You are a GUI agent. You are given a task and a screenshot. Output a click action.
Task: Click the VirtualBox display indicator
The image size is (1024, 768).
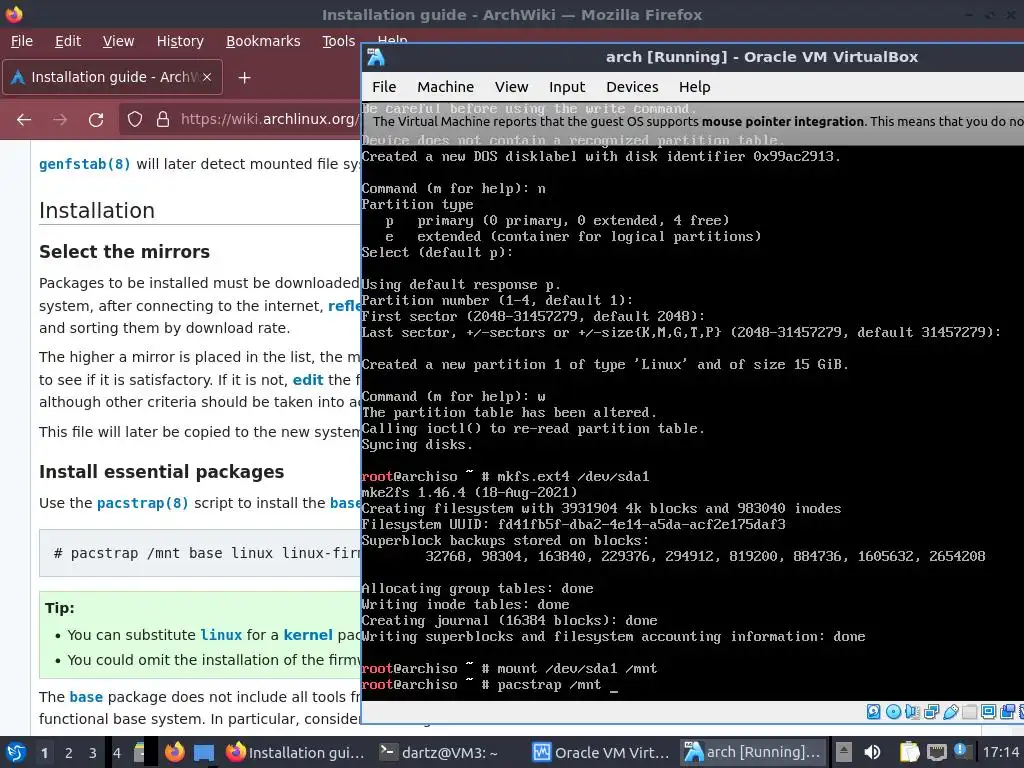click(x=988, y=712)
